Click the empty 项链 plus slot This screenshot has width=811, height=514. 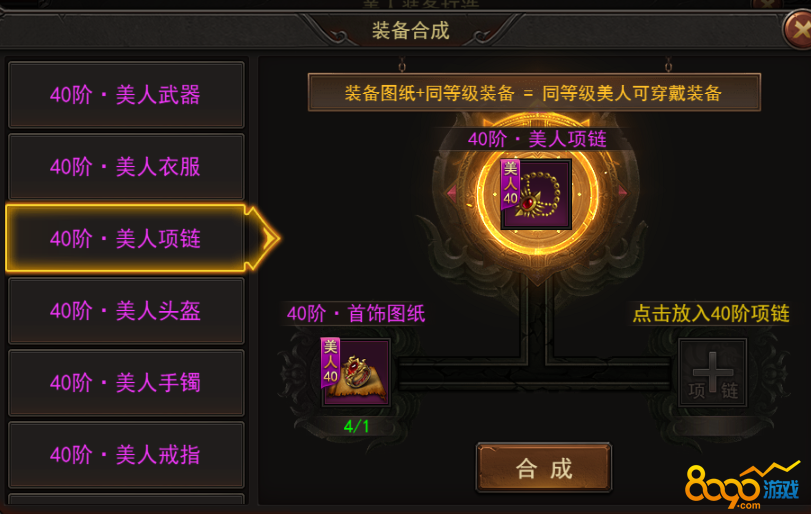click(712, 372)
